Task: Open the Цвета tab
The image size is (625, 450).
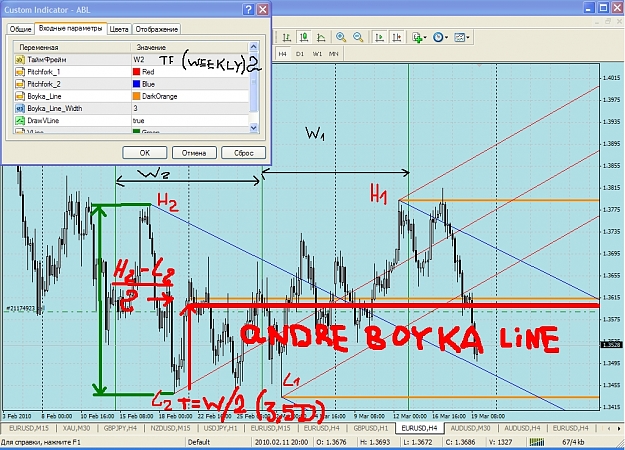Action: pyautogui.click(x=119, y=29)
